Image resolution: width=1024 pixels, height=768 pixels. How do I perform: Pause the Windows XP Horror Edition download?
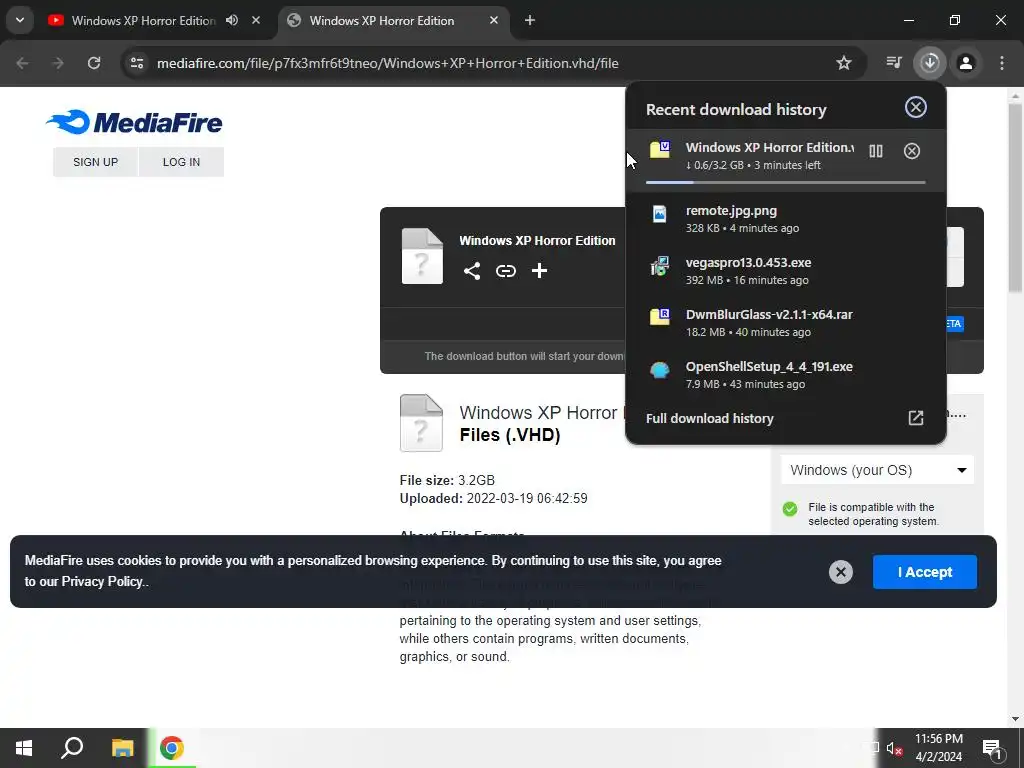coord(876,151)
